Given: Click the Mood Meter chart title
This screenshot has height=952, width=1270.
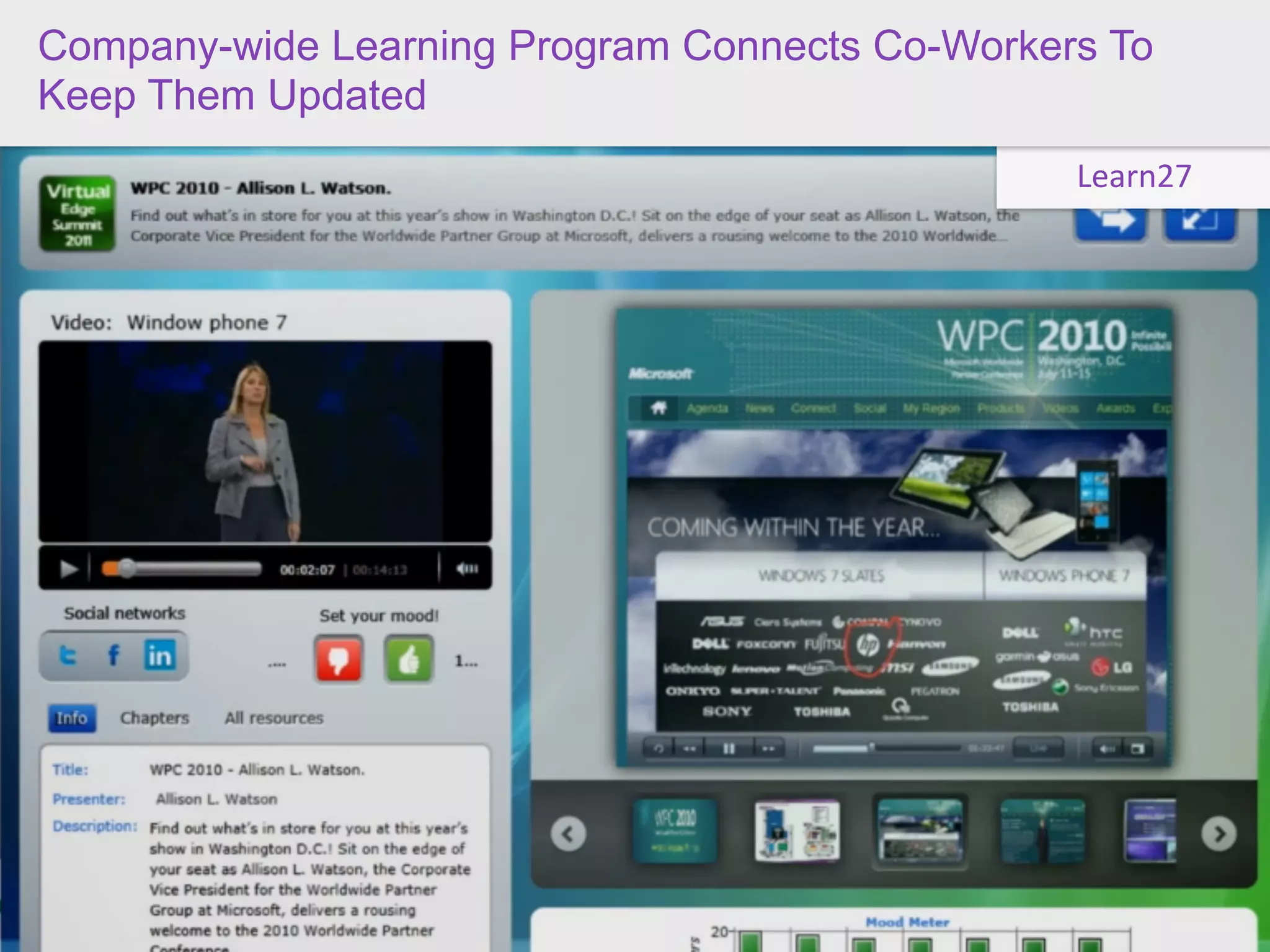Looking at the screenshot, I should [x=907, y=922].
